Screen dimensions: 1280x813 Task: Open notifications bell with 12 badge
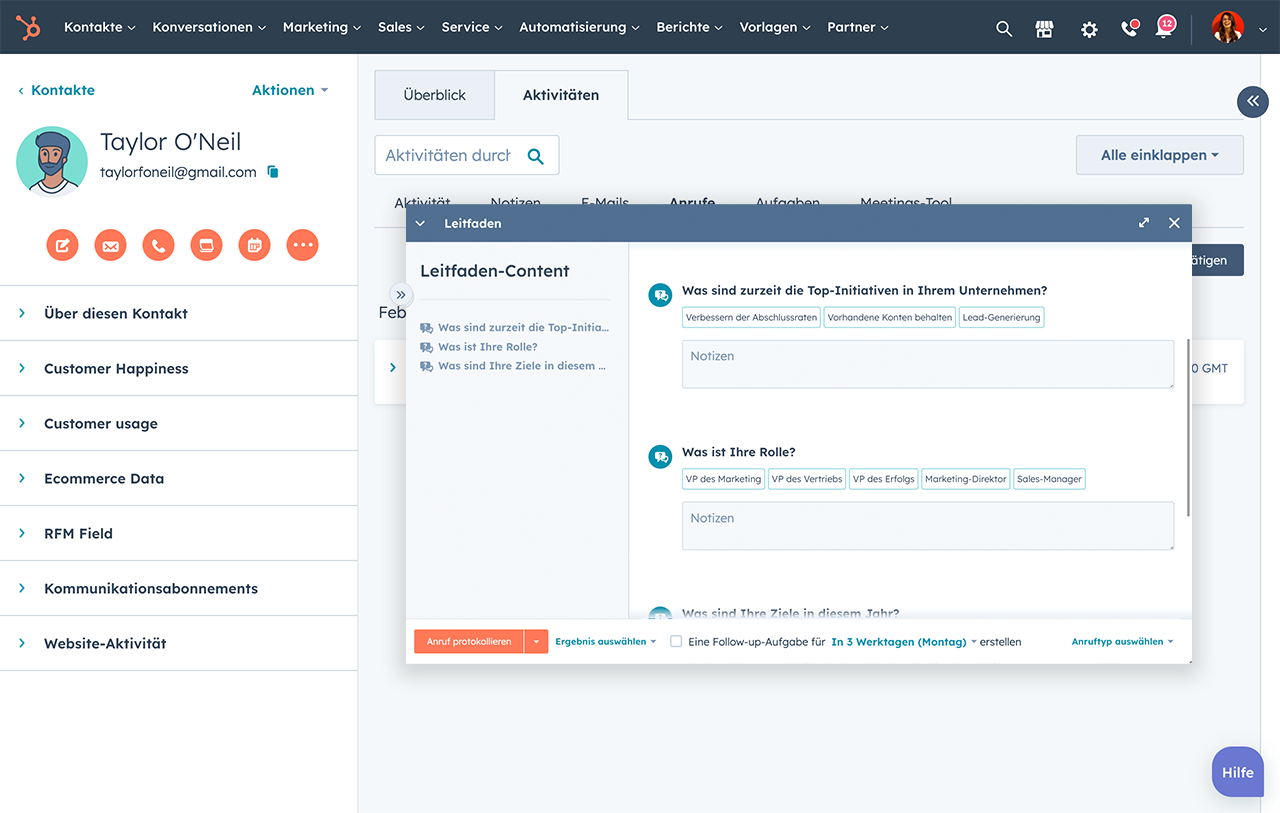click(x=1164, y=28)
